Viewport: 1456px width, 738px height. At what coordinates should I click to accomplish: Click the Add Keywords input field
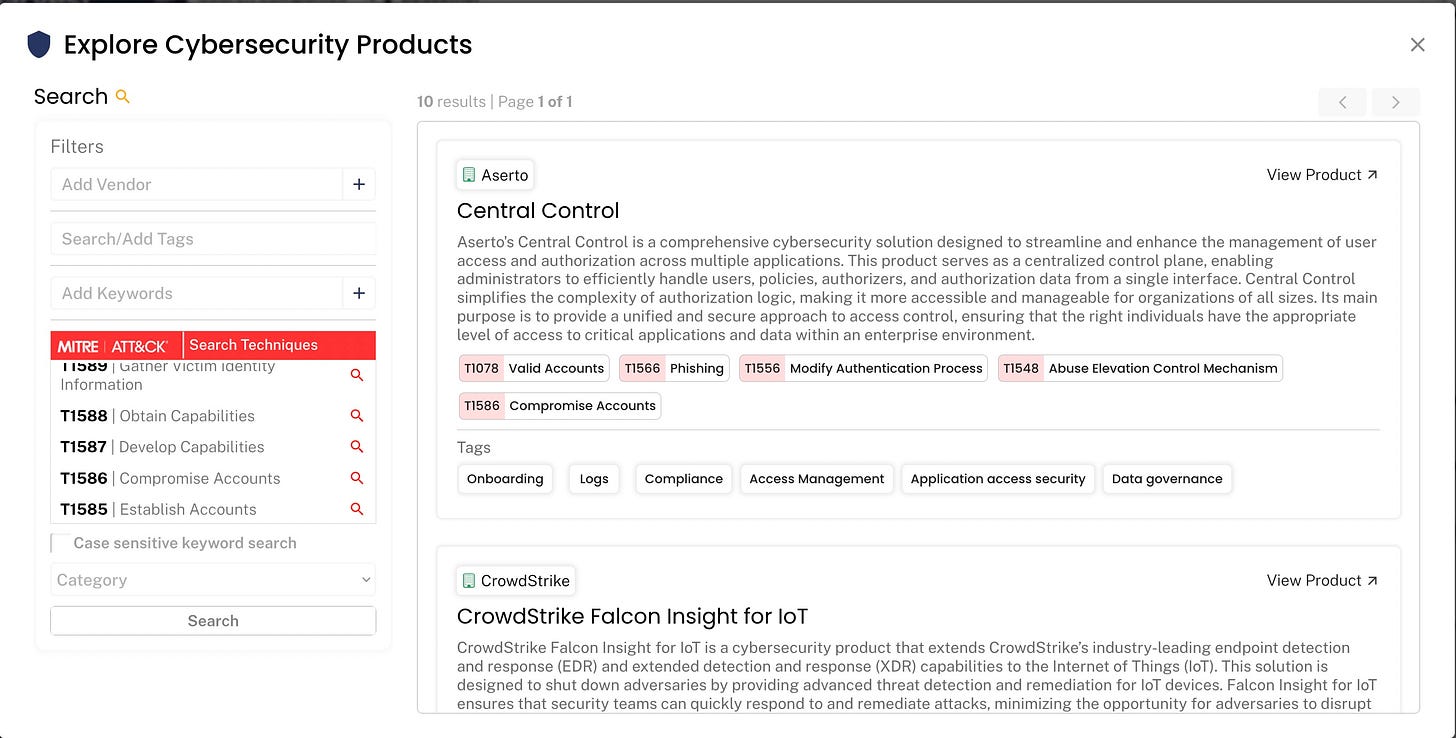tap(196, 293)
